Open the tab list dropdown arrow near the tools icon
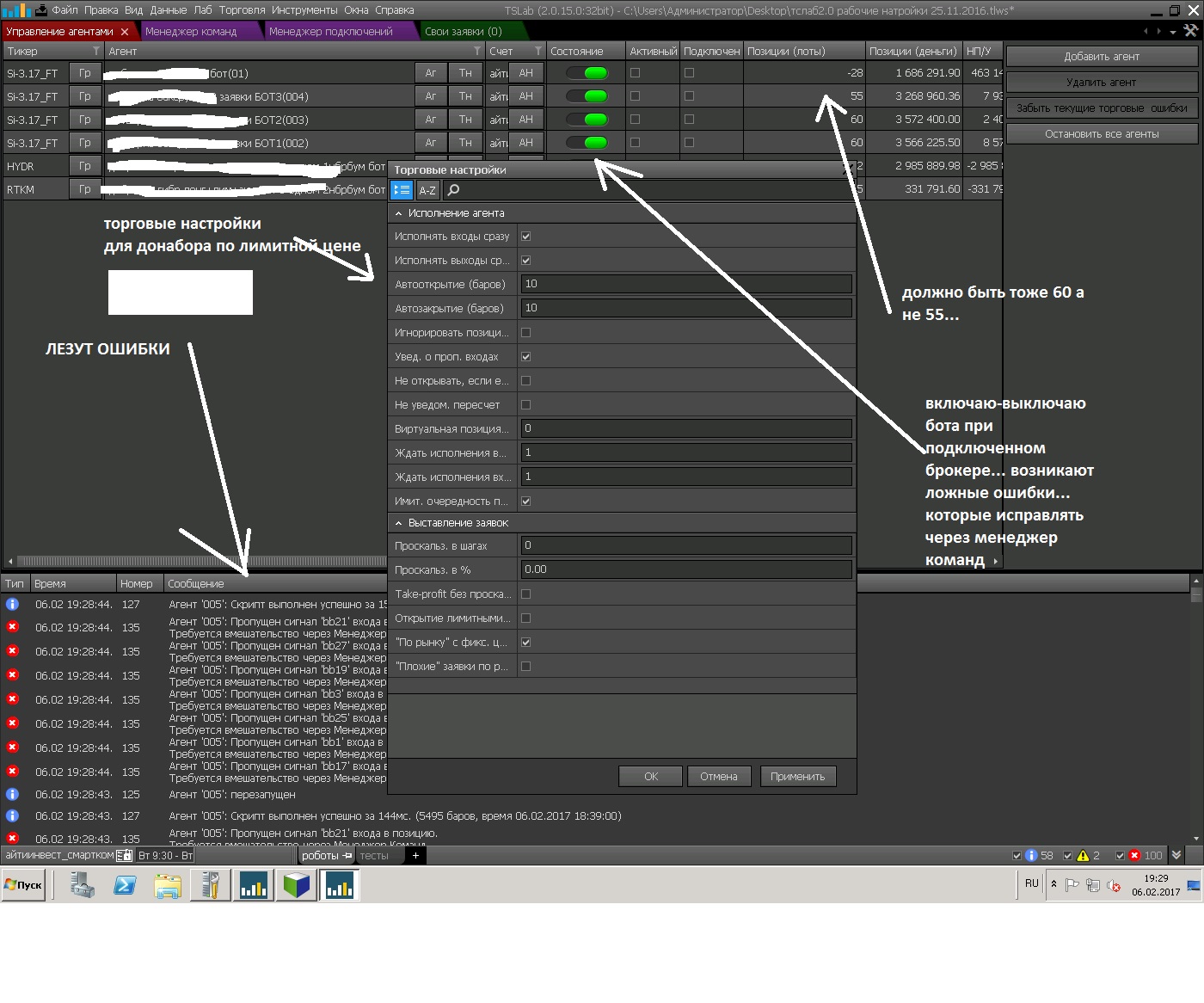1204x1003 pixels. pyautogui.click(x=1175, y=31)
